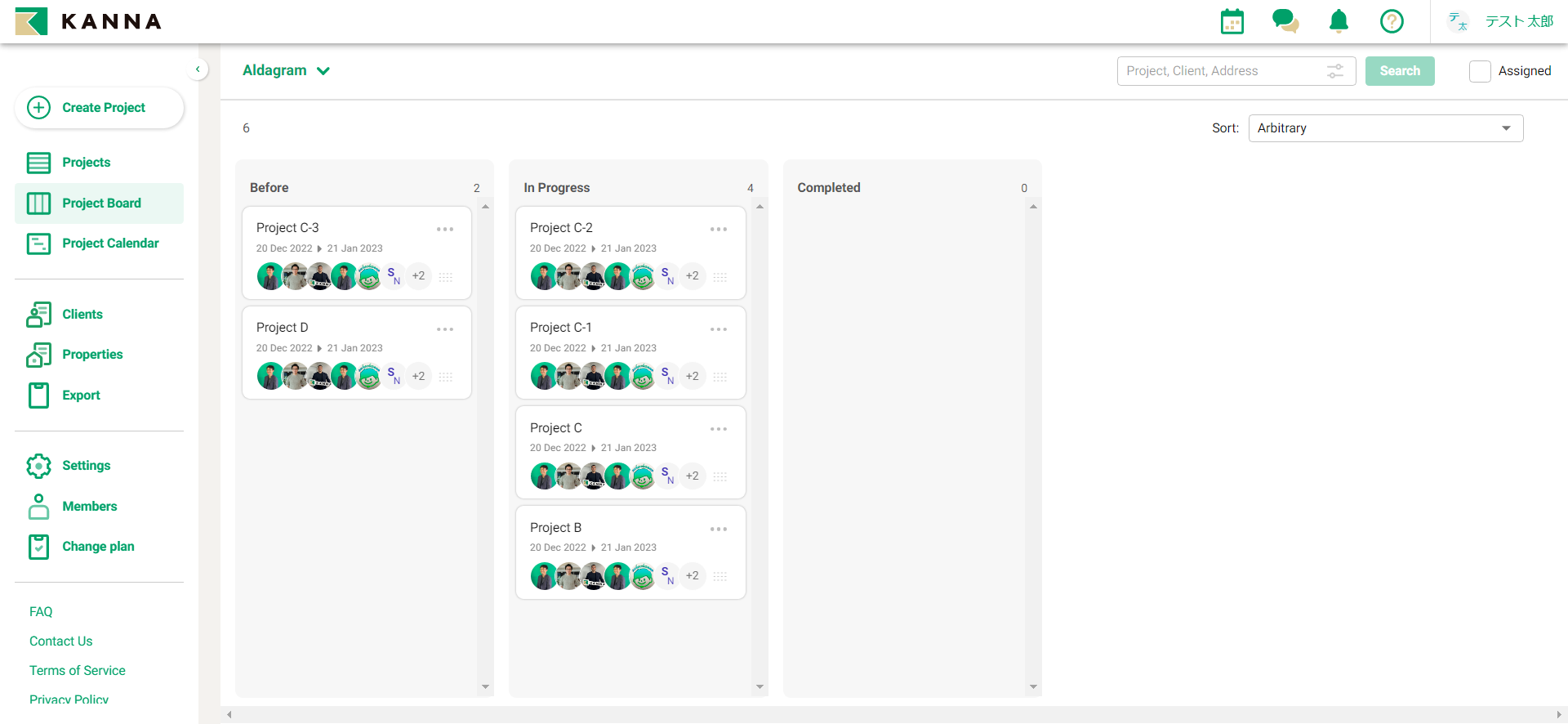Open the notifications bell
Viewport: 1568px width, 724px height.
(1339, 21)
